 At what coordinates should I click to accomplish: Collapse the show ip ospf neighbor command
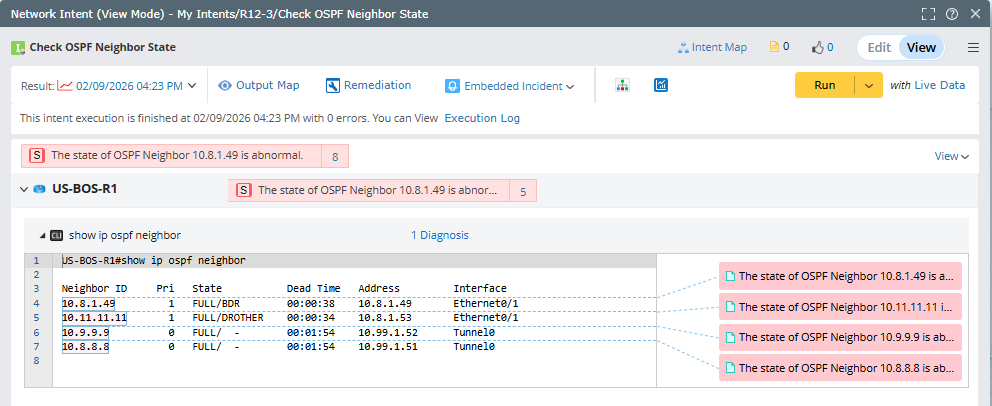[x=43, y=235]
